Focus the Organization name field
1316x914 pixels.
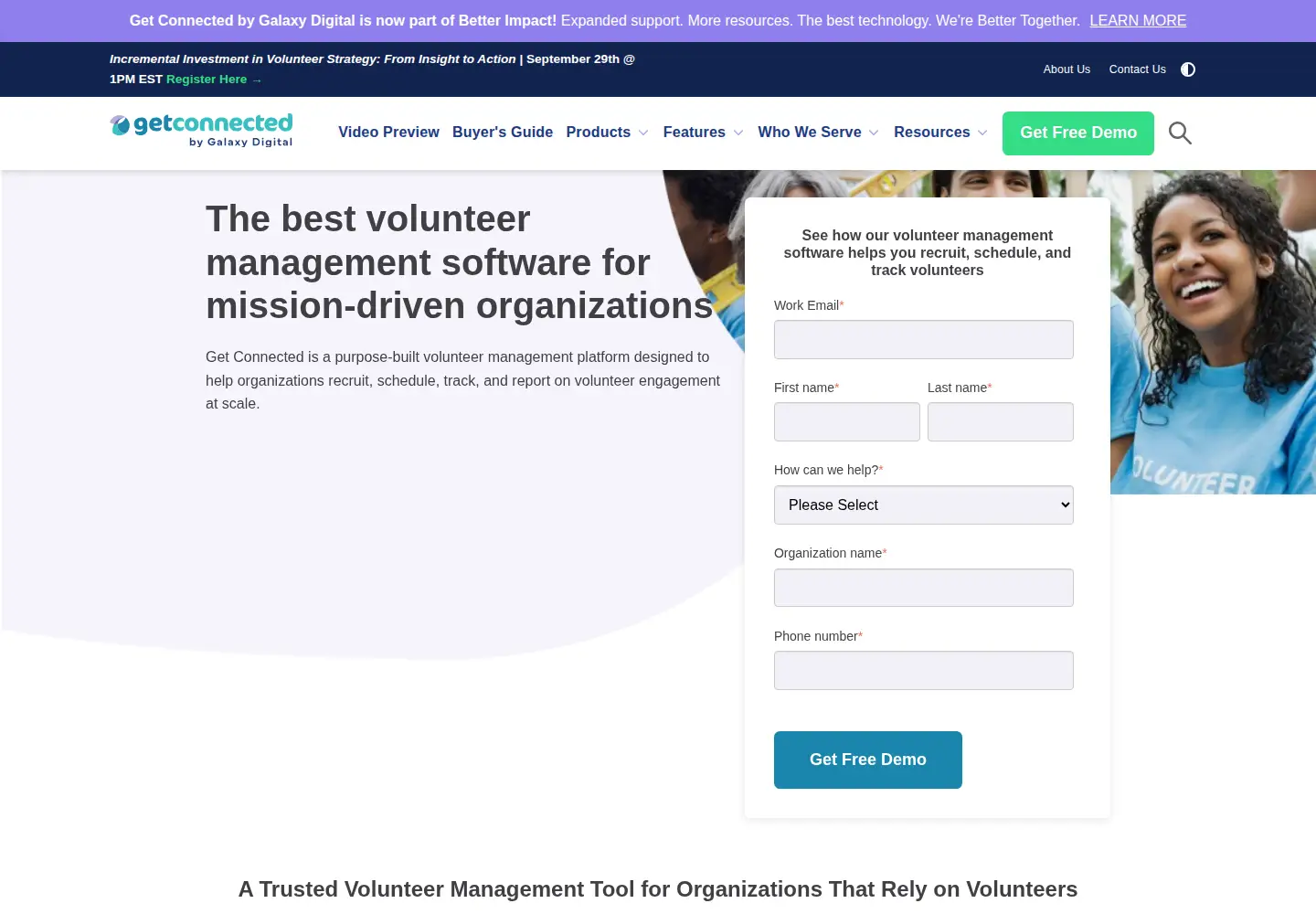tap(924, 588)
